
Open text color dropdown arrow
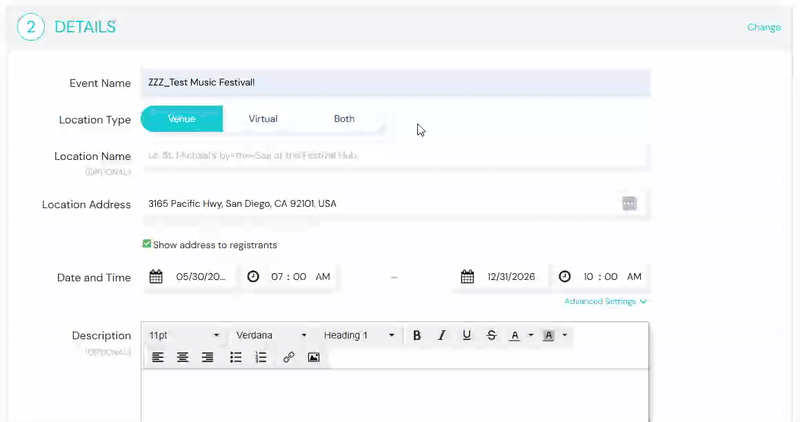click(x=531, y=335)
